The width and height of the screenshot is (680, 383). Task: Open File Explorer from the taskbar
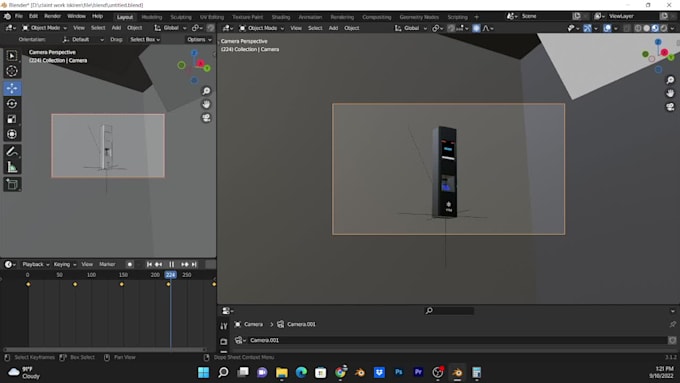281,372
